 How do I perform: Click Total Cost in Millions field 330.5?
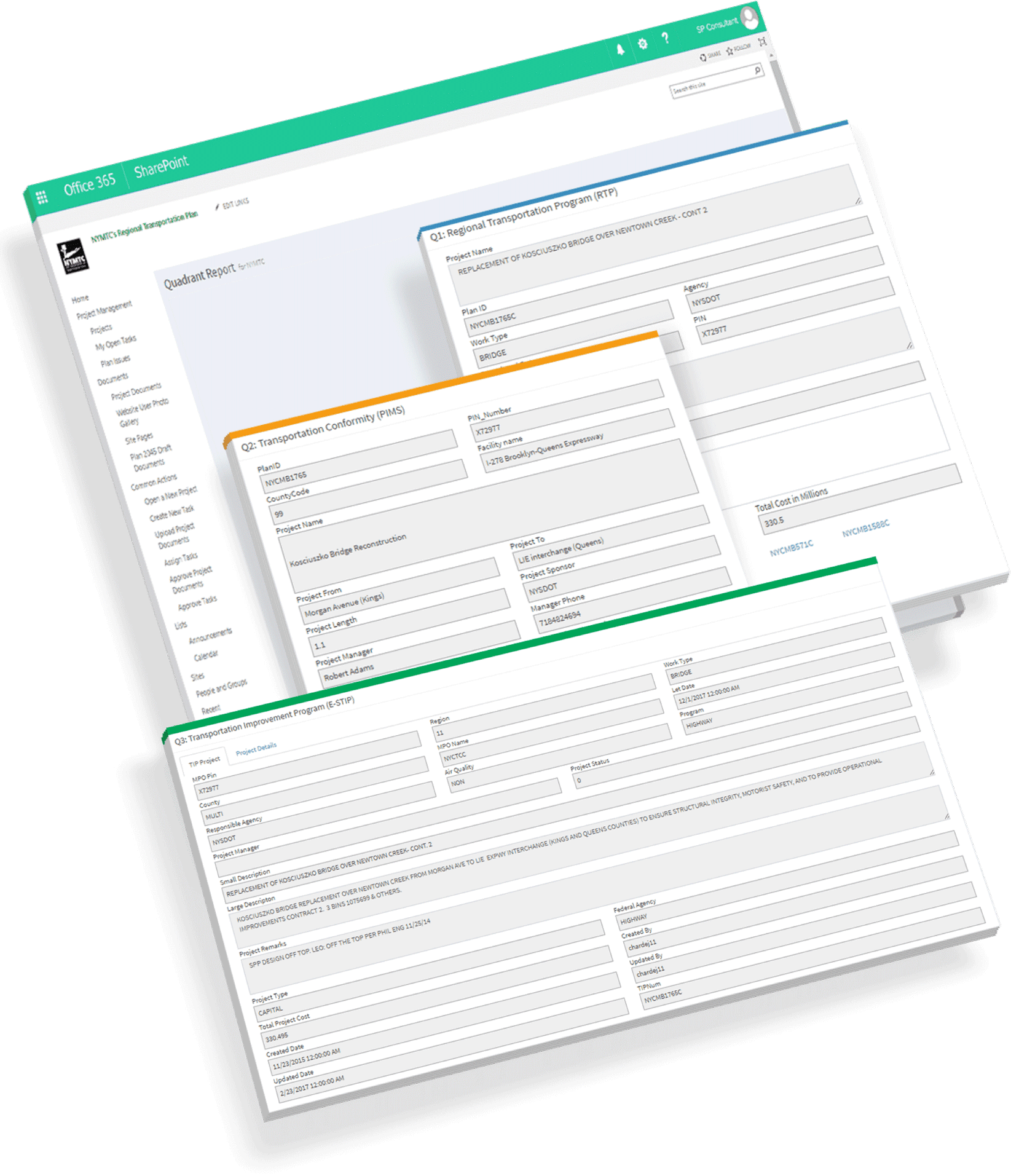click(860, 499)
